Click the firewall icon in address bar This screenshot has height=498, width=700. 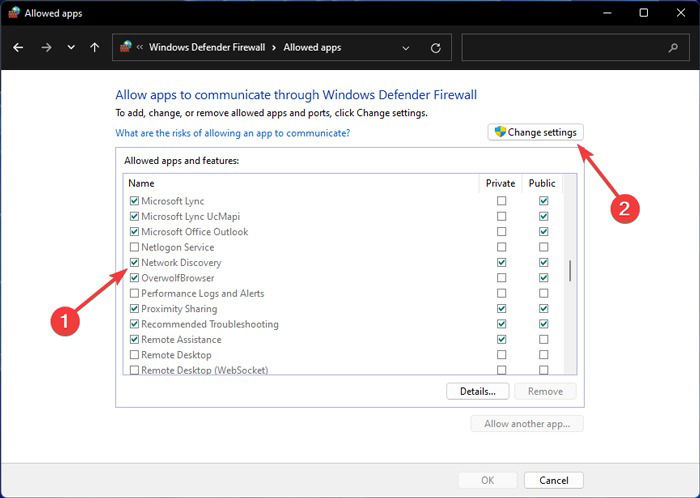click(126, 46)
